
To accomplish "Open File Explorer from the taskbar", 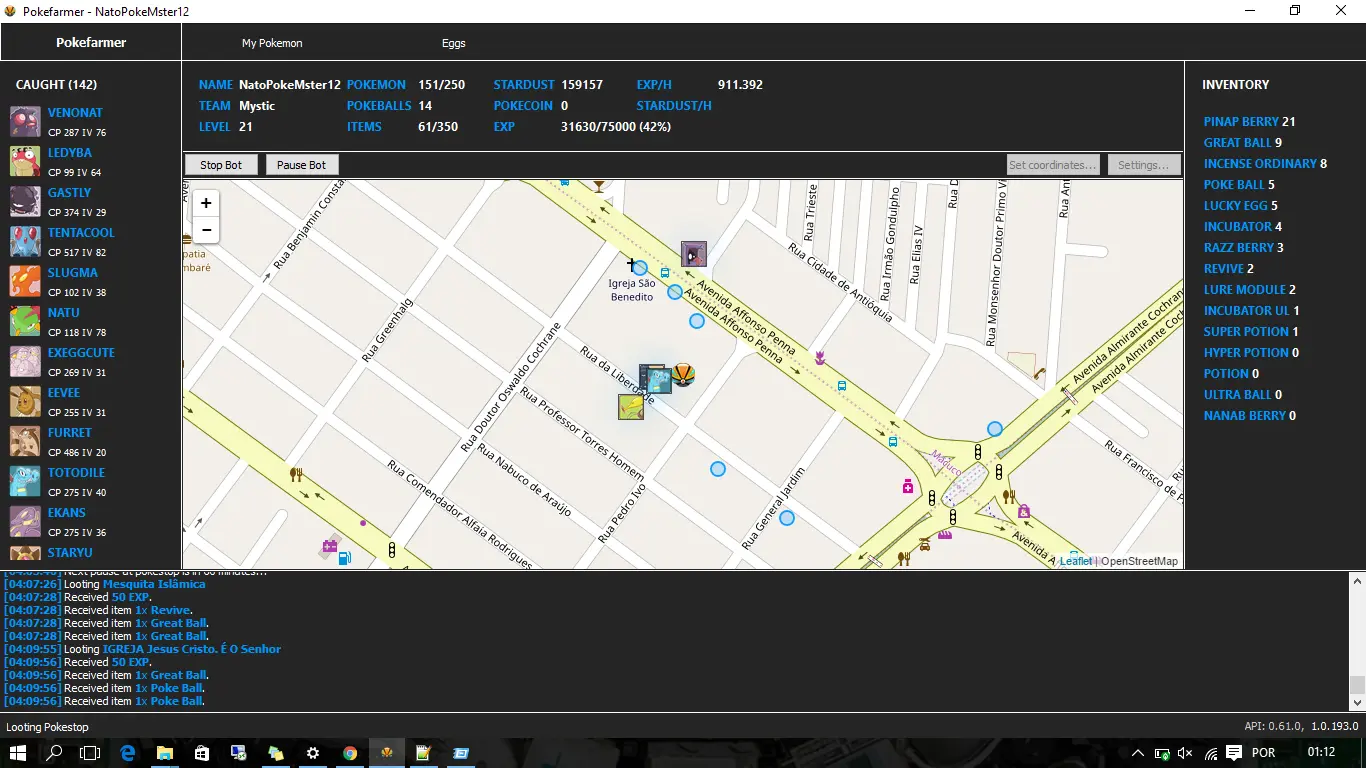I will coord(165,753).
